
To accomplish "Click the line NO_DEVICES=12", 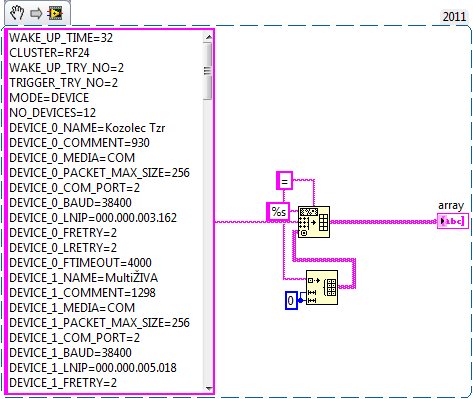I will (x=52, y=113).
